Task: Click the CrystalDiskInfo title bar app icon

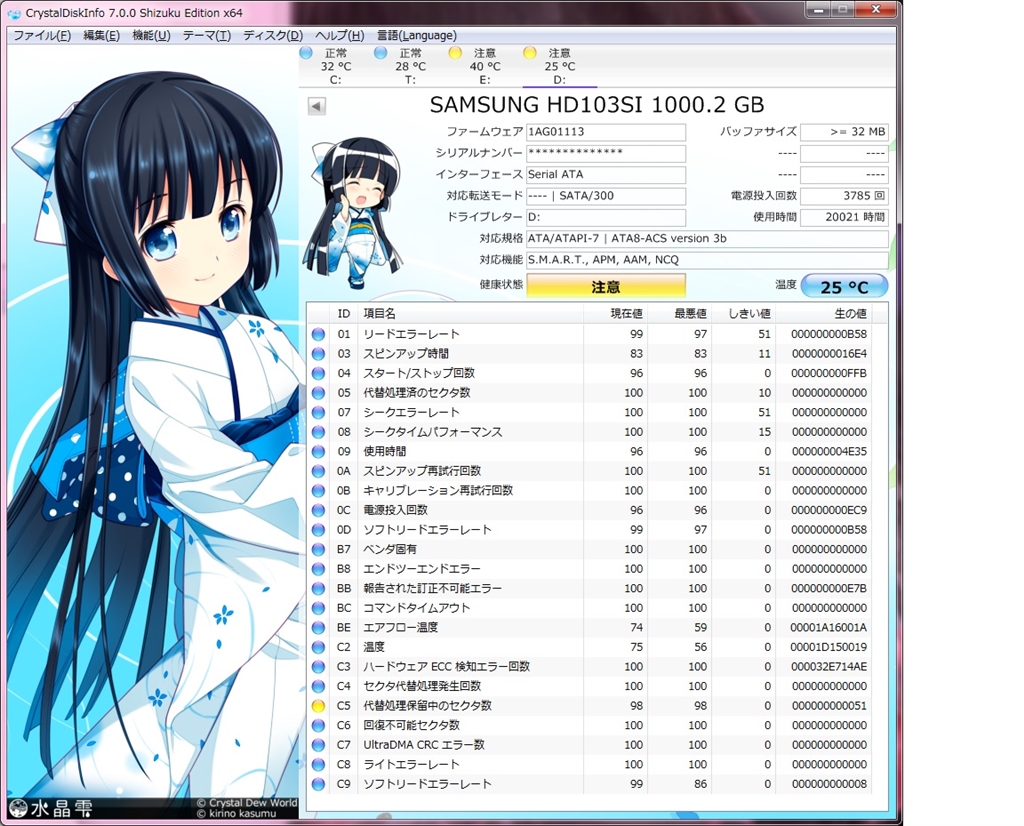Action: pos(14,14)
